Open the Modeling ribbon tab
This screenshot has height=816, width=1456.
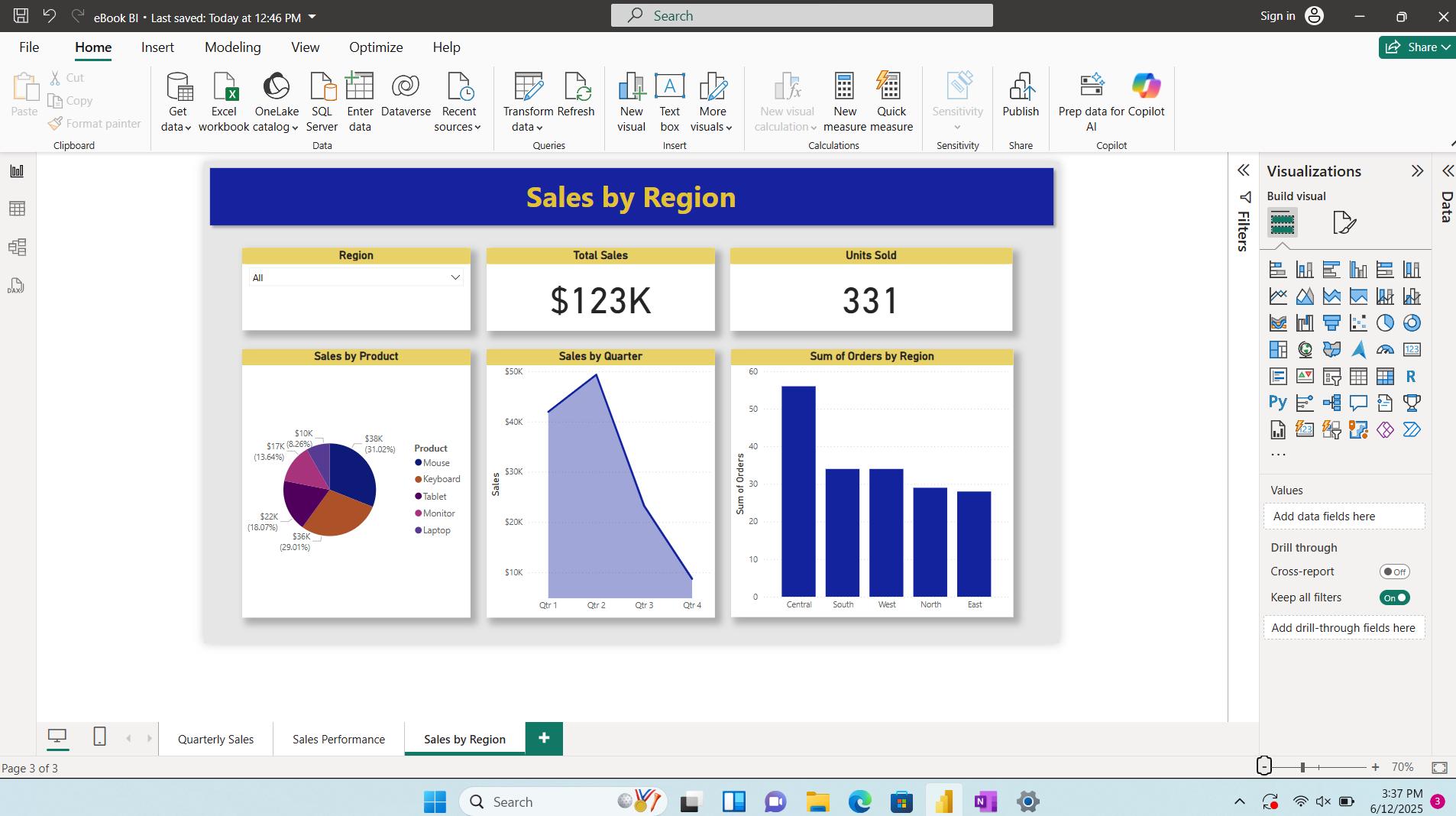click(232, 47)
